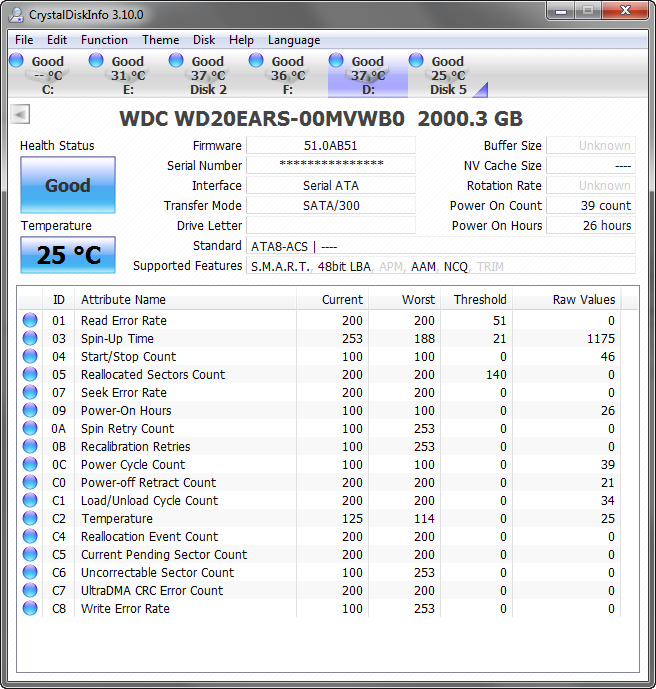Click the Power On Count field
The height and width of the screenshot is (689, 656).
(591, 205)
